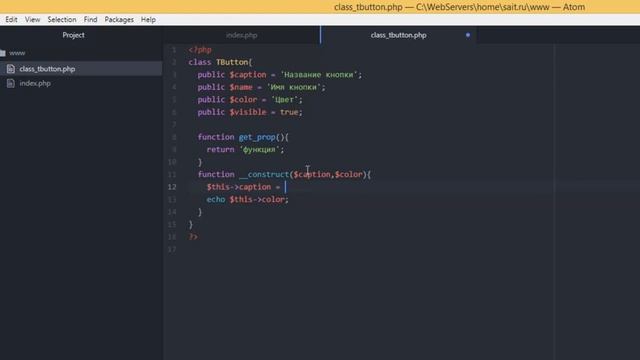Click '$this->caption' on line 12
640x360 pixels.
239,187
